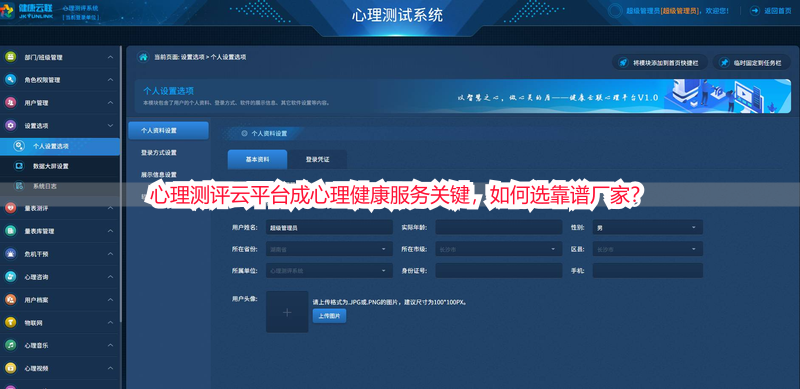Expand 用户管理 chevron
The width and height of the screenshot is (800, 389).
110,103
